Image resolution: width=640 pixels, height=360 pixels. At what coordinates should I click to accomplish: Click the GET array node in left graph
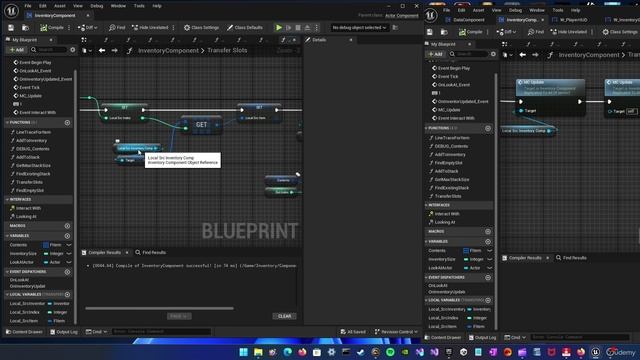click(201, 125)
